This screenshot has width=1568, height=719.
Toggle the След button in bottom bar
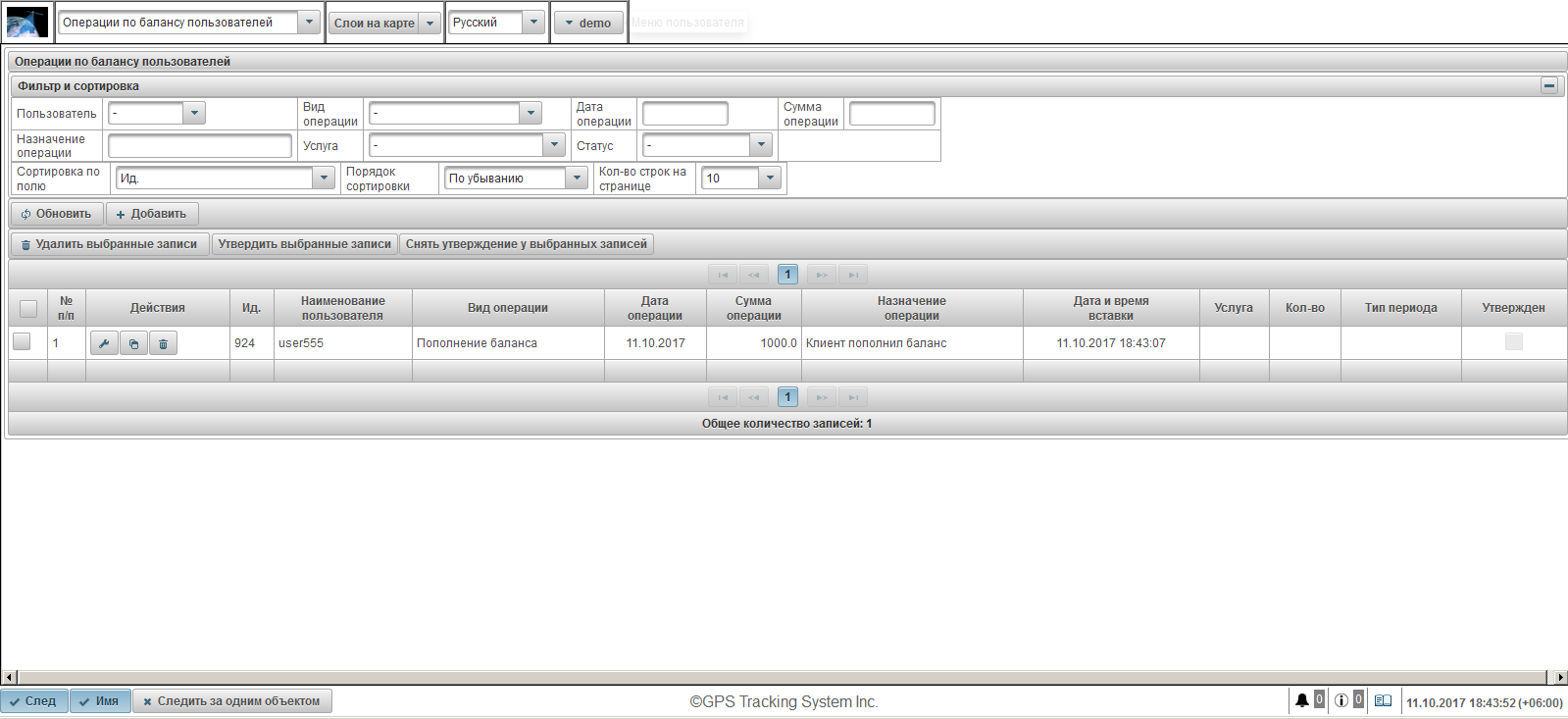34,701
